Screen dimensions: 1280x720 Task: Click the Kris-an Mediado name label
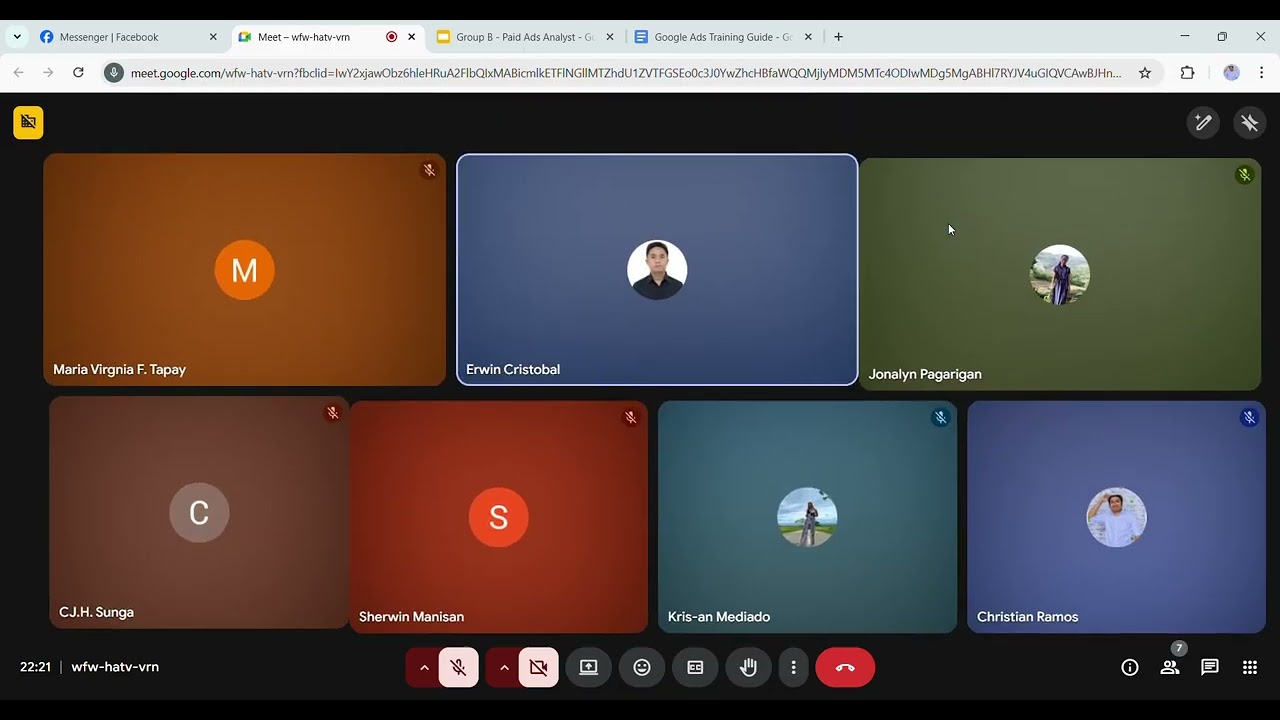point(718,617)
